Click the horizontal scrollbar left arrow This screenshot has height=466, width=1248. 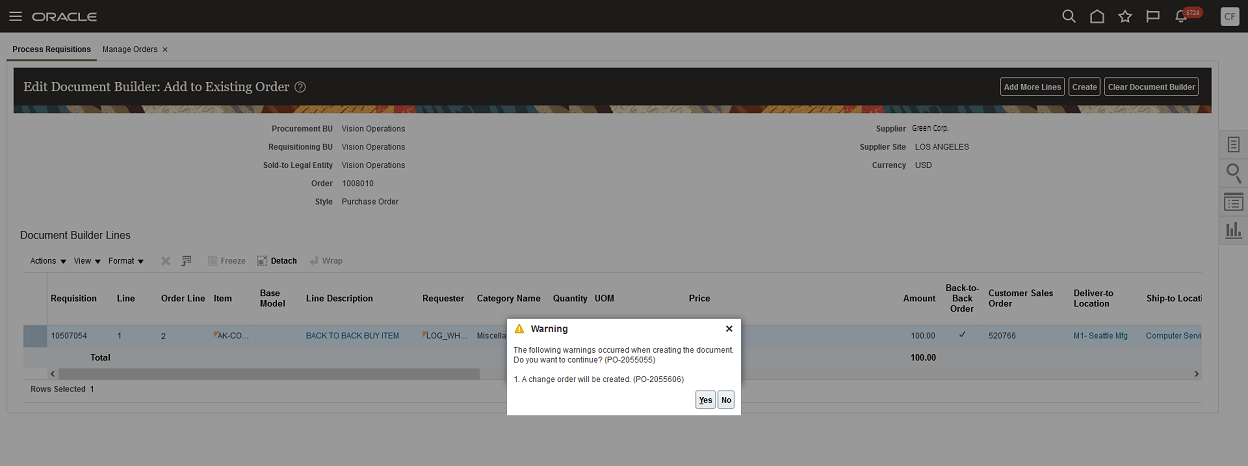[x=52, y=374]
